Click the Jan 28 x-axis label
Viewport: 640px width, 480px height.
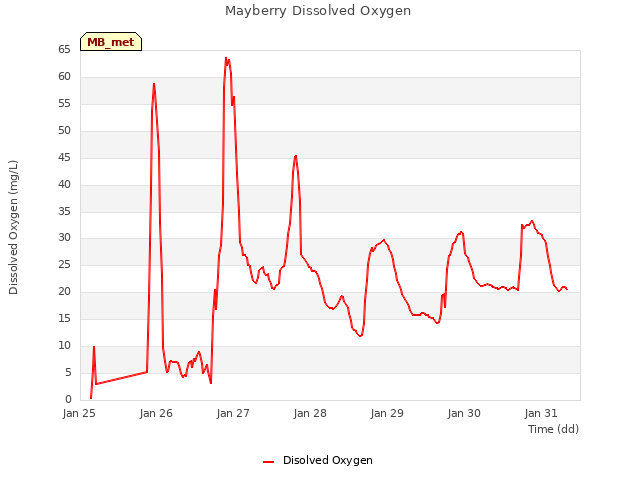pyautogui.click(x=310, y=413)
